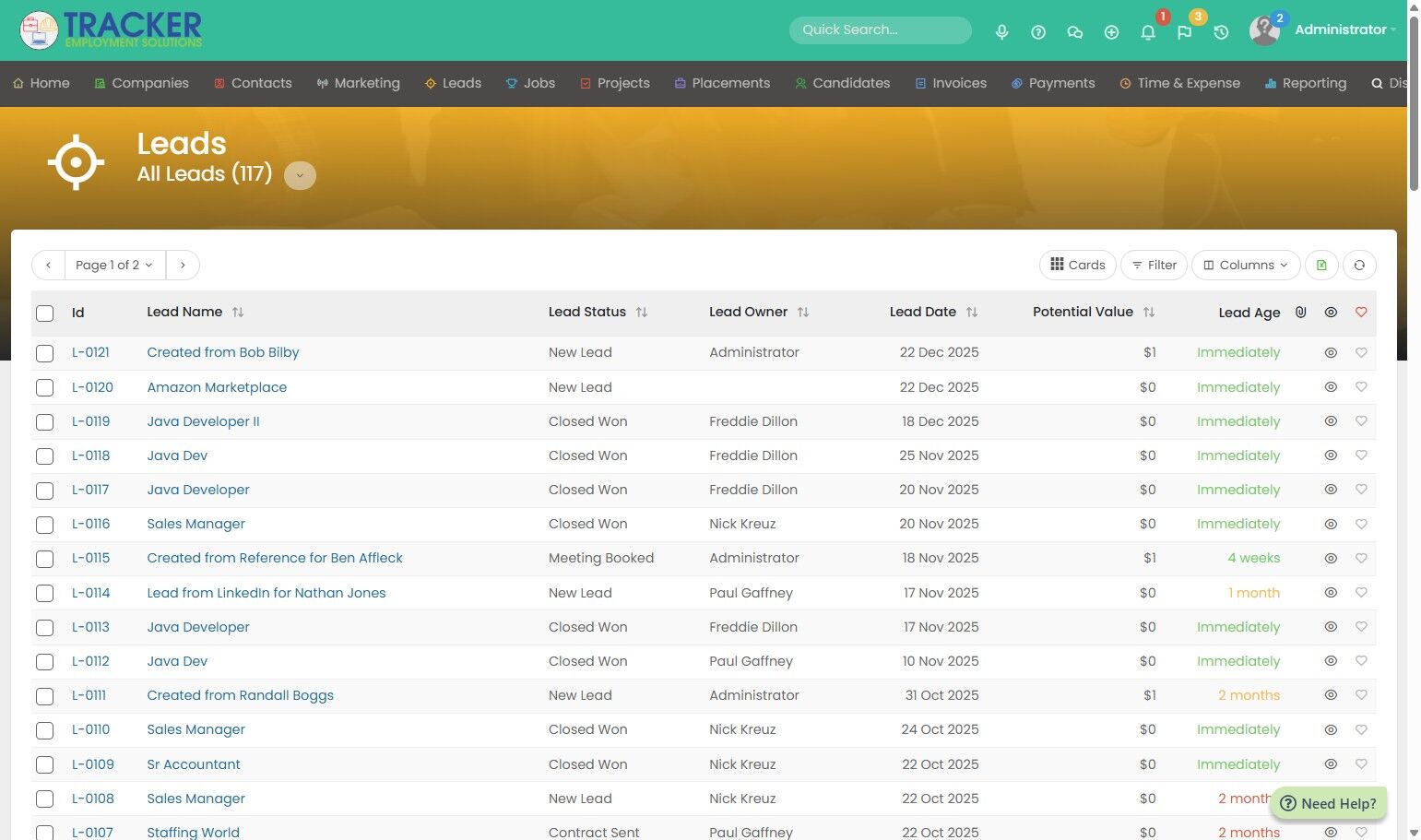Click the eye icon for lead L-0112
1421x840 pixels.
pos(1331,661)
